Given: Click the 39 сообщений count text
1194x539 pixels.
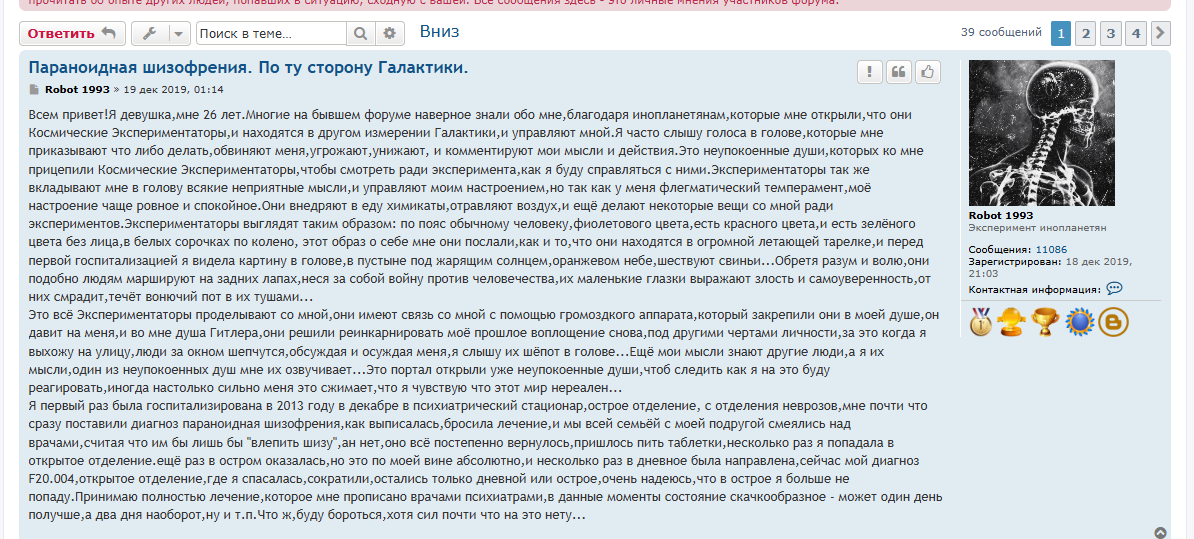Looking at the screenshot, I should tap(1001, 33).
